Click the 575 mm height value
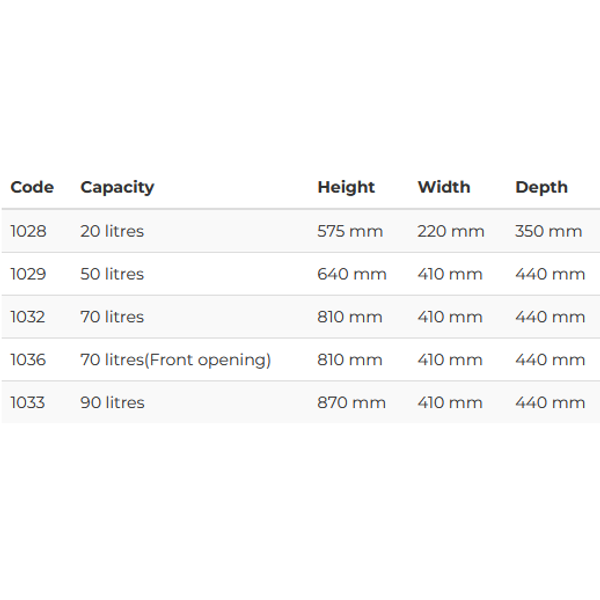This screenshot has height=600, width=600. 350,231
